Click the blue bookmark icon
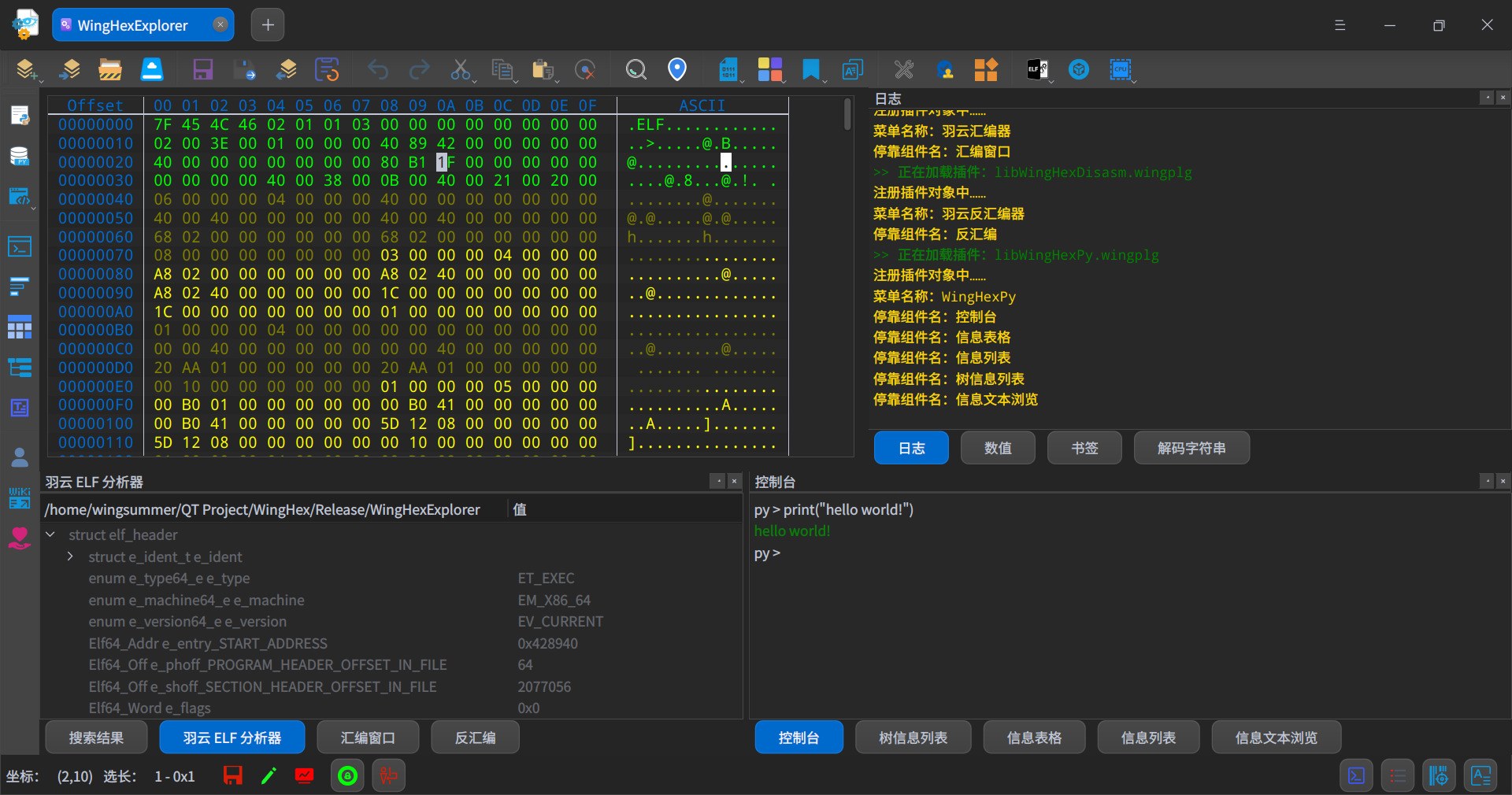The height and width of the screenshot is (795, 1512). pos(810,70)
